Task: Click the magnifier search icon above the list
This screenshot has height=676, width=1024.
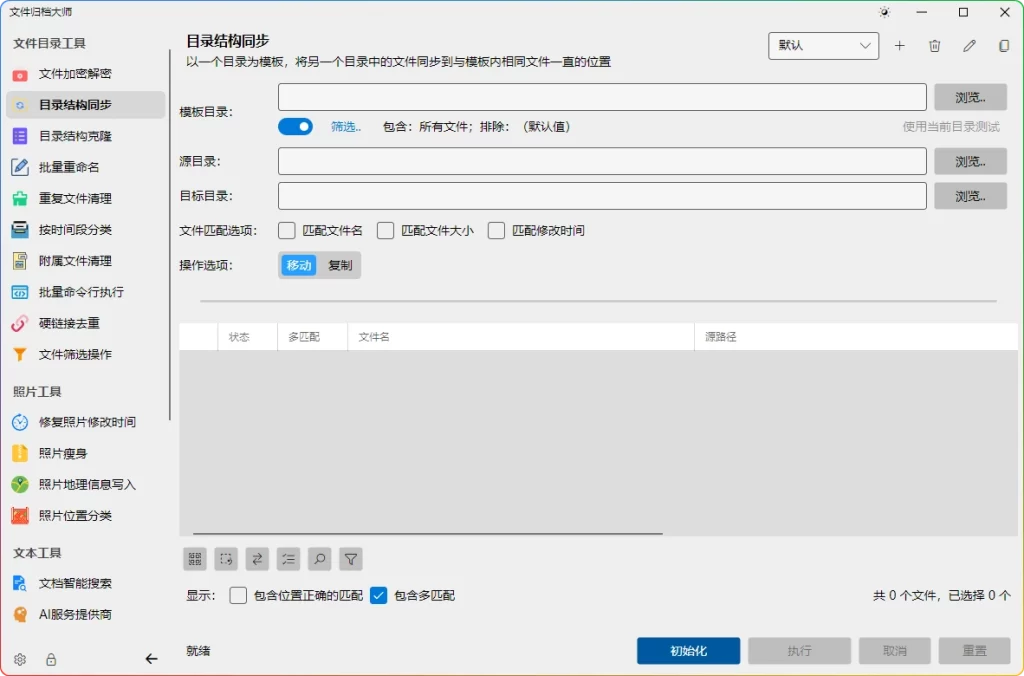Action: (x=320, y=559)
